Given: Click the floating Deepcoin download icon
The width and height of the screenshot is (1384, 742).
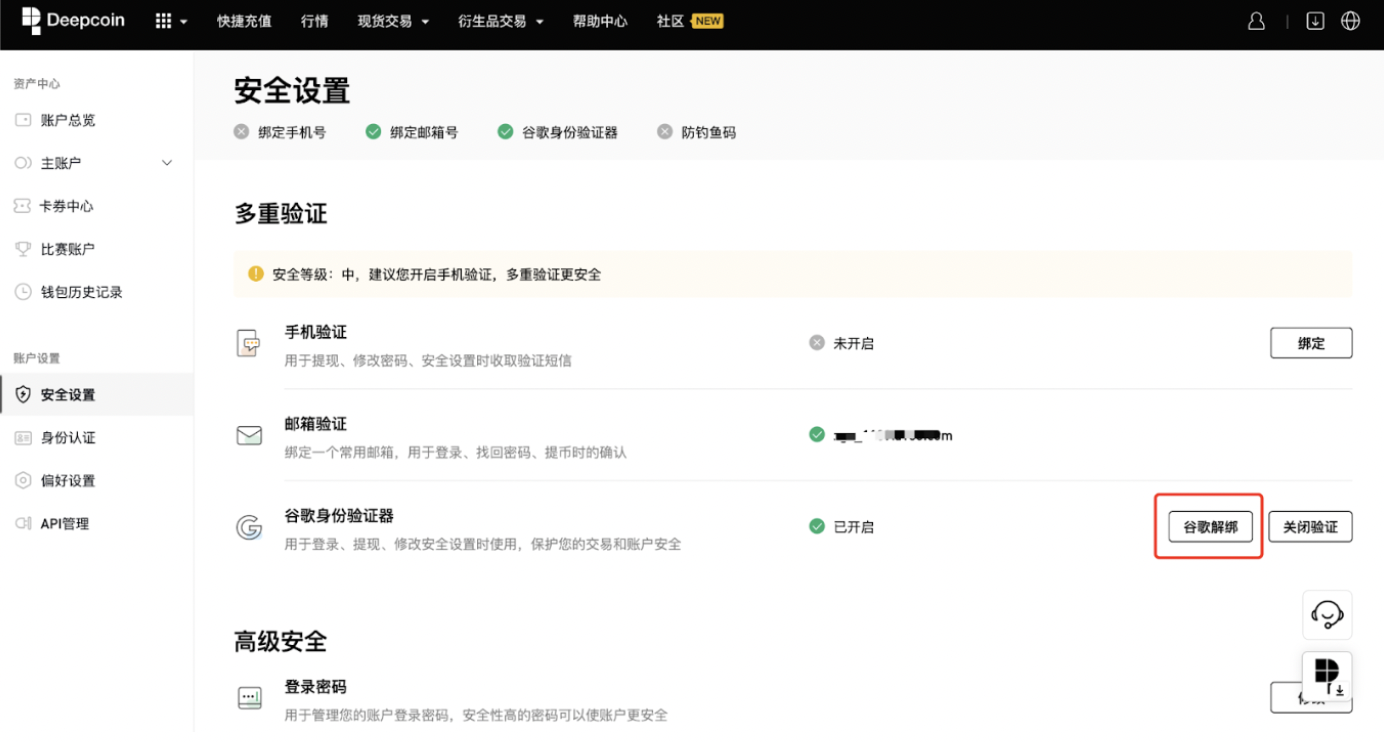Looking at the screenshot, I should (x=1327, y=676).
